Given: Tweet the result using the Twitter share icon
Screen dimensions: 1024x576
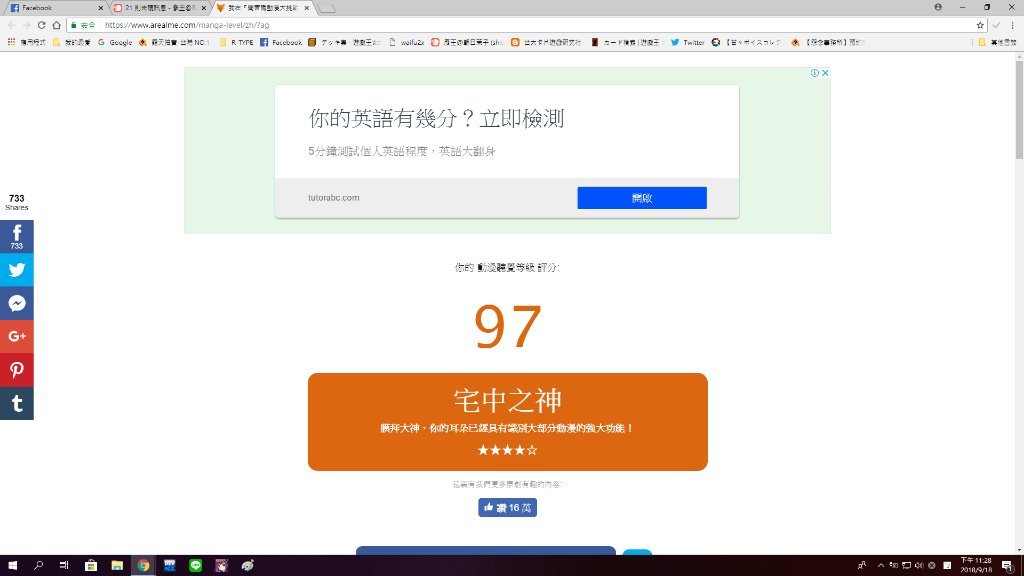Looking at the screenshot, I should click(x=17, y=270).
